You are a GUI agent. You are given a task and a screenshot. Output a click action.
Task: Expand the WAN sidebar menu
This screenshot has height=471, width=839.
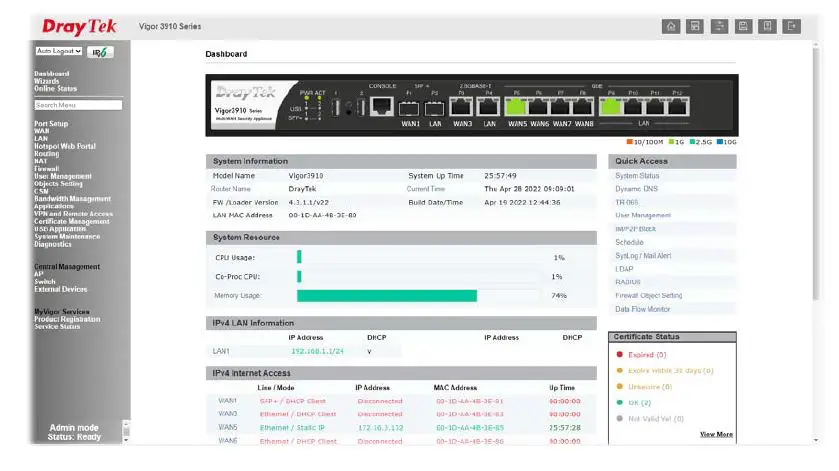coord(41,131)
